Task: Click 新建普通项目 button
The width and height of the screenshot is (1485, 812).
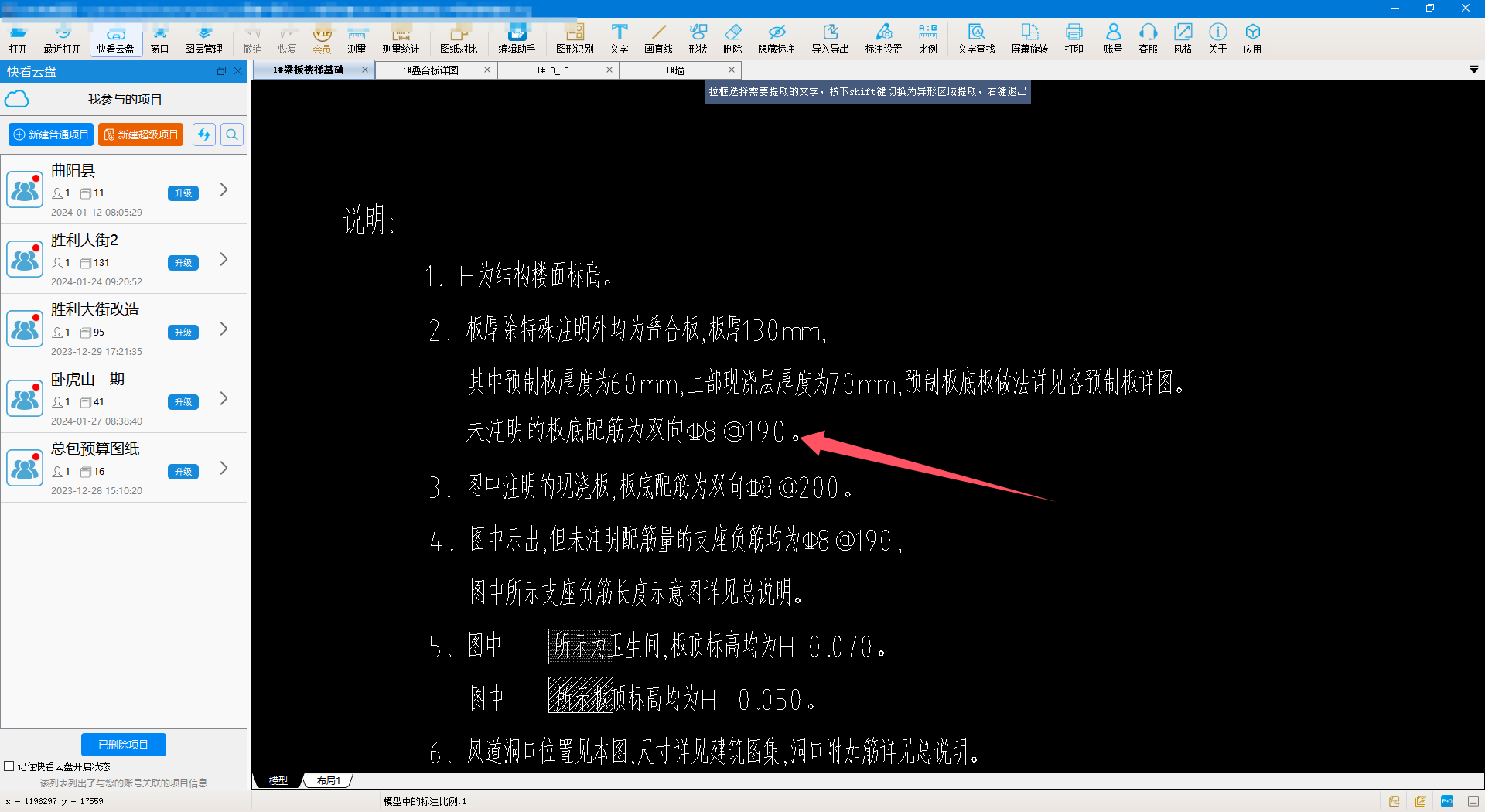Action: (x=51, y=135)
